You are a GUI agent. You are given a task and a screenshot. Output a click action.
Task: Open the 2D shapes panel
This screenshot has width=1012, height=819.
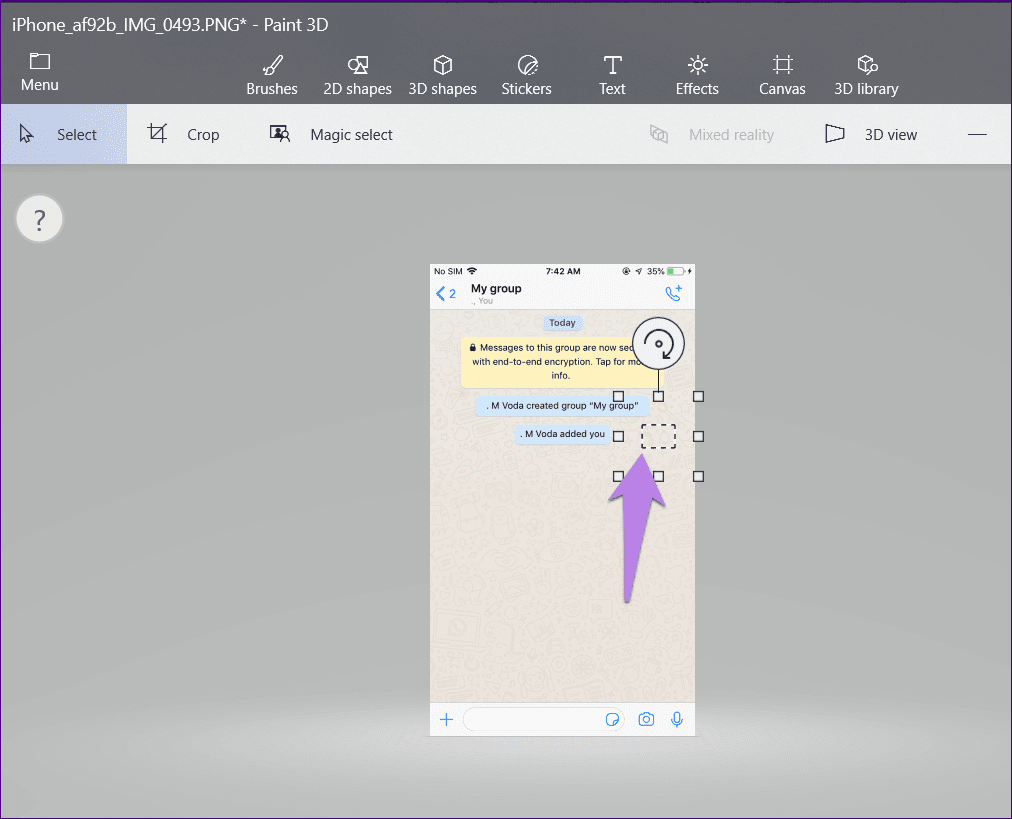(357, 76)
